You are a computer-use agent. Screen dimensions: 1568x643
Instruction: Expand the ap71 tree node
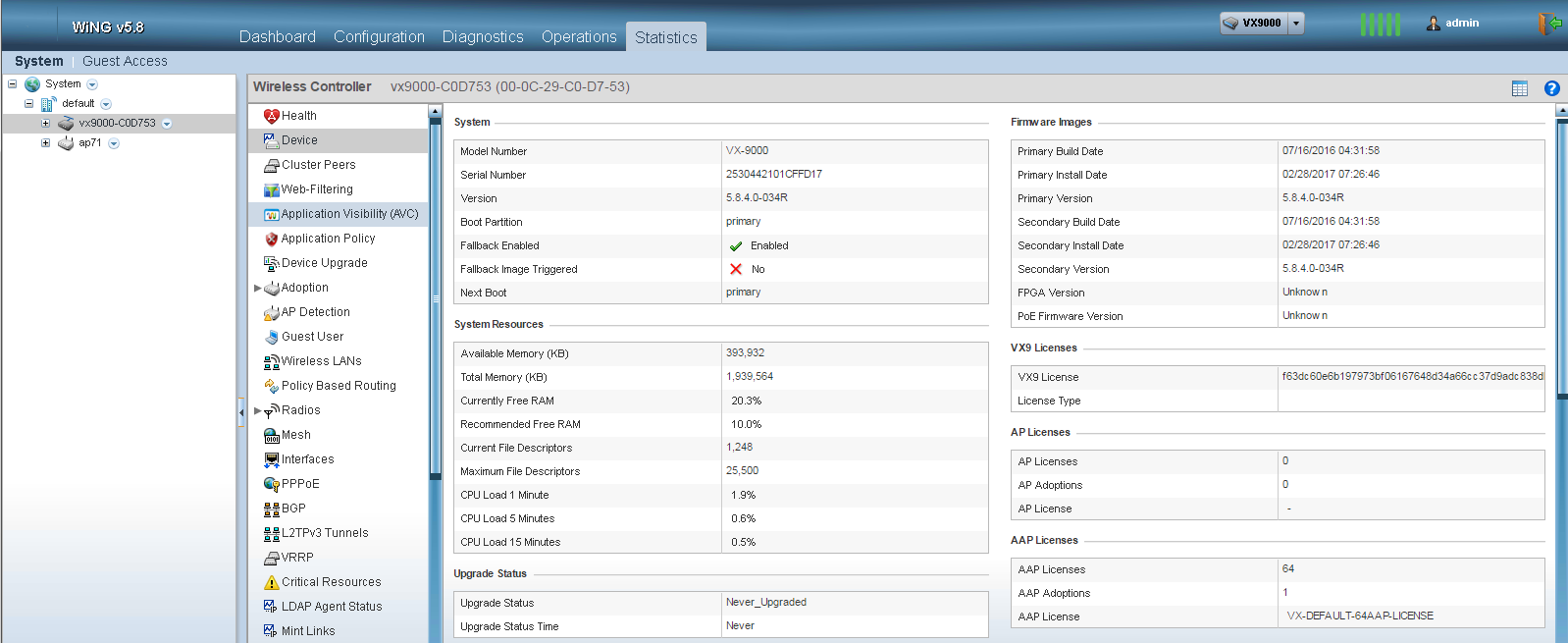coord(45,143)
